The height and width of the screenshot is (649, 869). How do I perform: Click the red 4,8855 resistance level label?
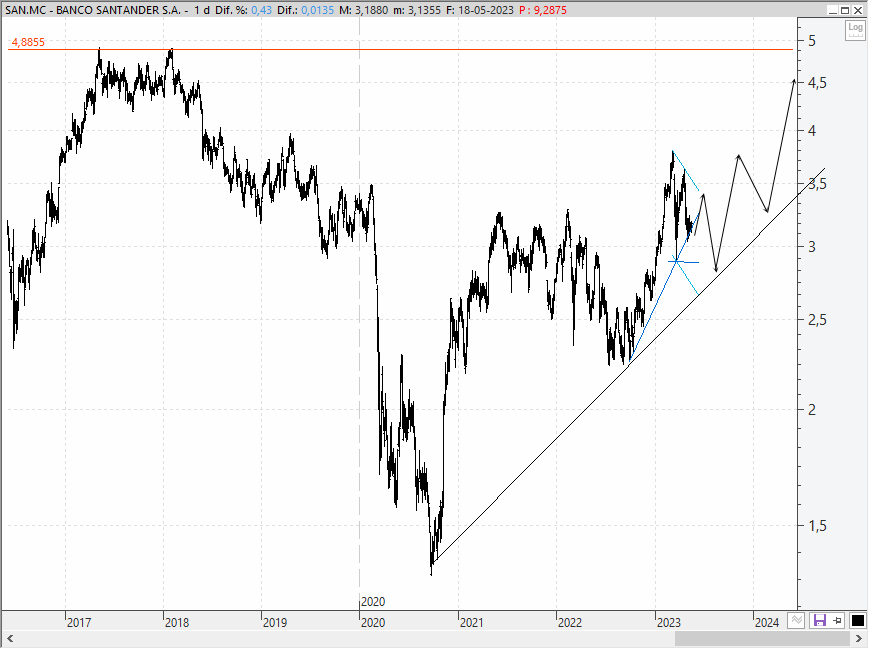point(28,42)
